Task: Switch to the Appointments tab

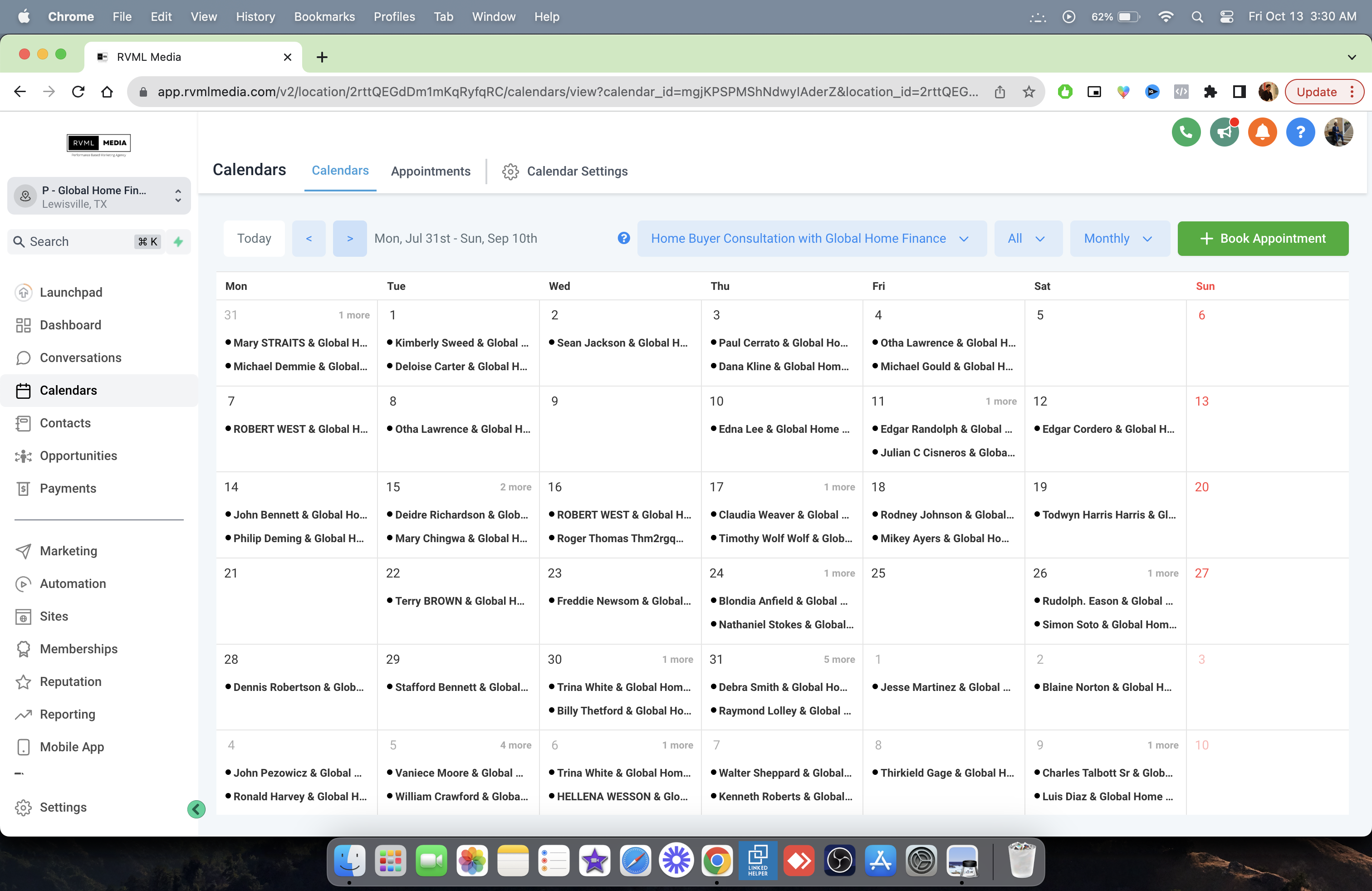Action: (x=431, y=172)
